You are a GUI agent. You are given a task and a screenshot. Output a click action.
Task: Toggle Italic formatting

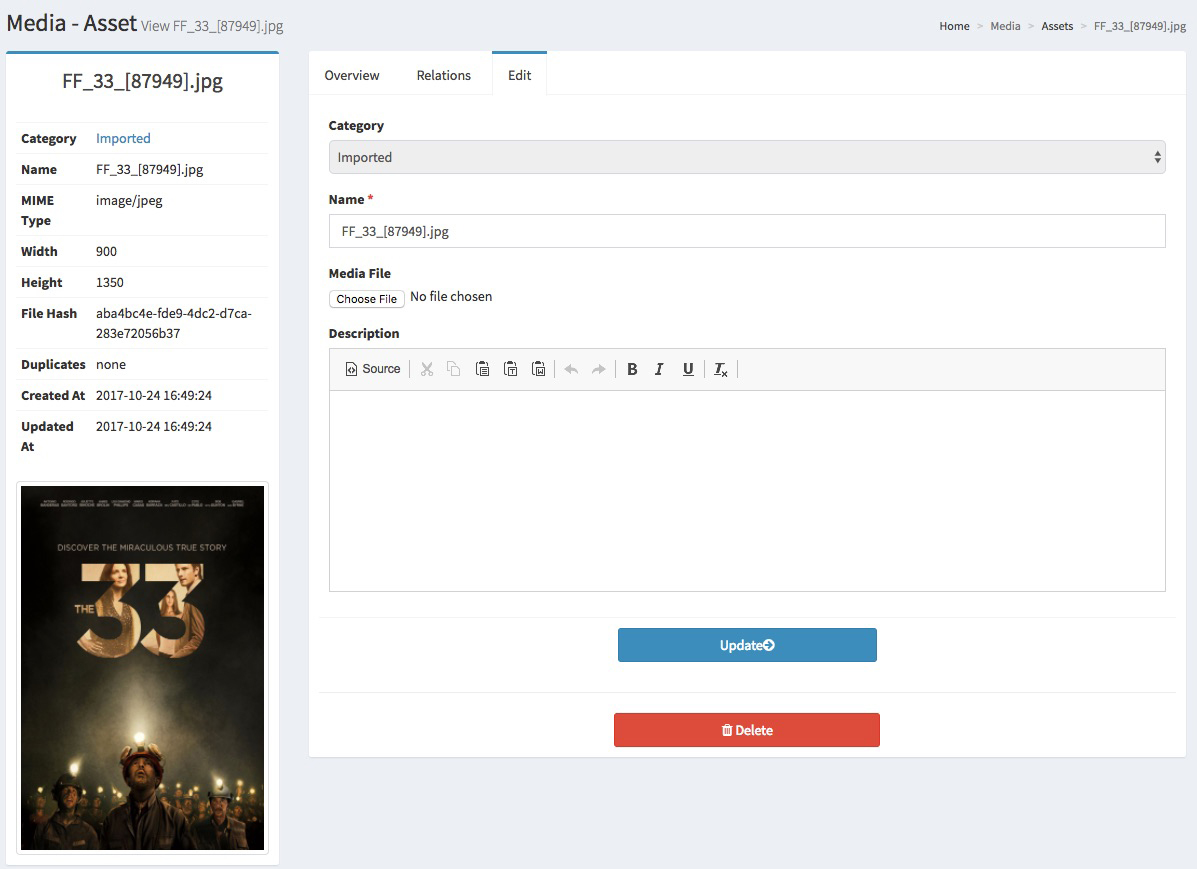pyautogui.click(x=659, y=369)
